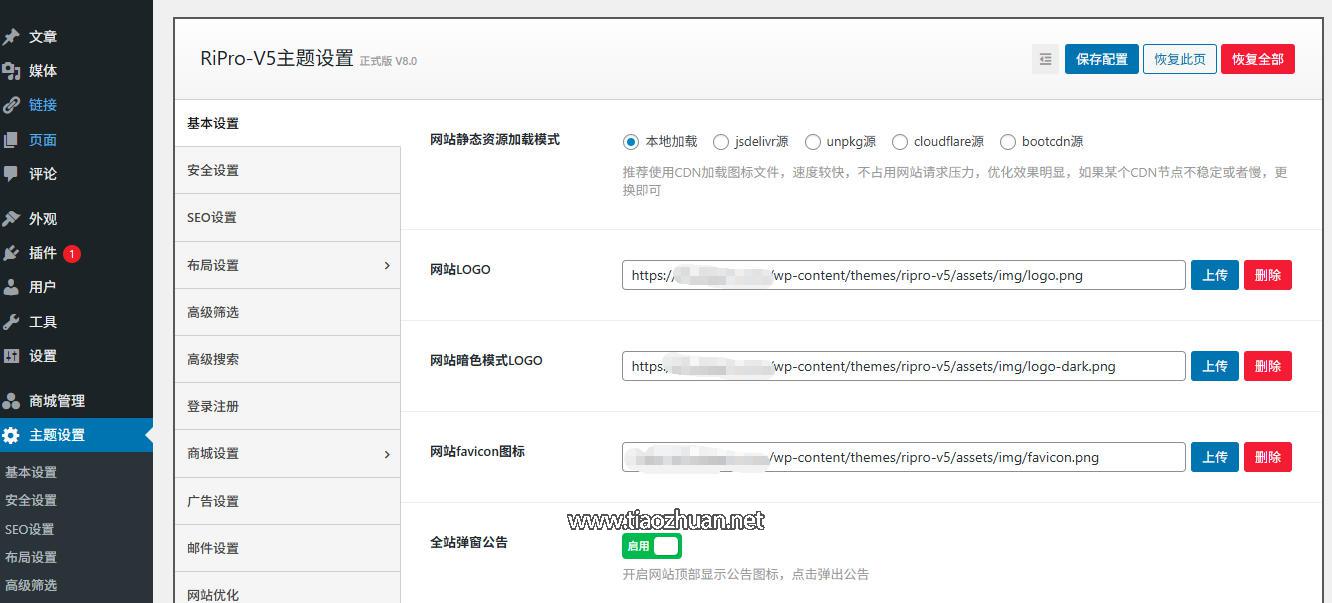This screenshot has width=1332, height=603.
Task: Switch to the 广告设置 tab
Action: [x=213, y=500]
